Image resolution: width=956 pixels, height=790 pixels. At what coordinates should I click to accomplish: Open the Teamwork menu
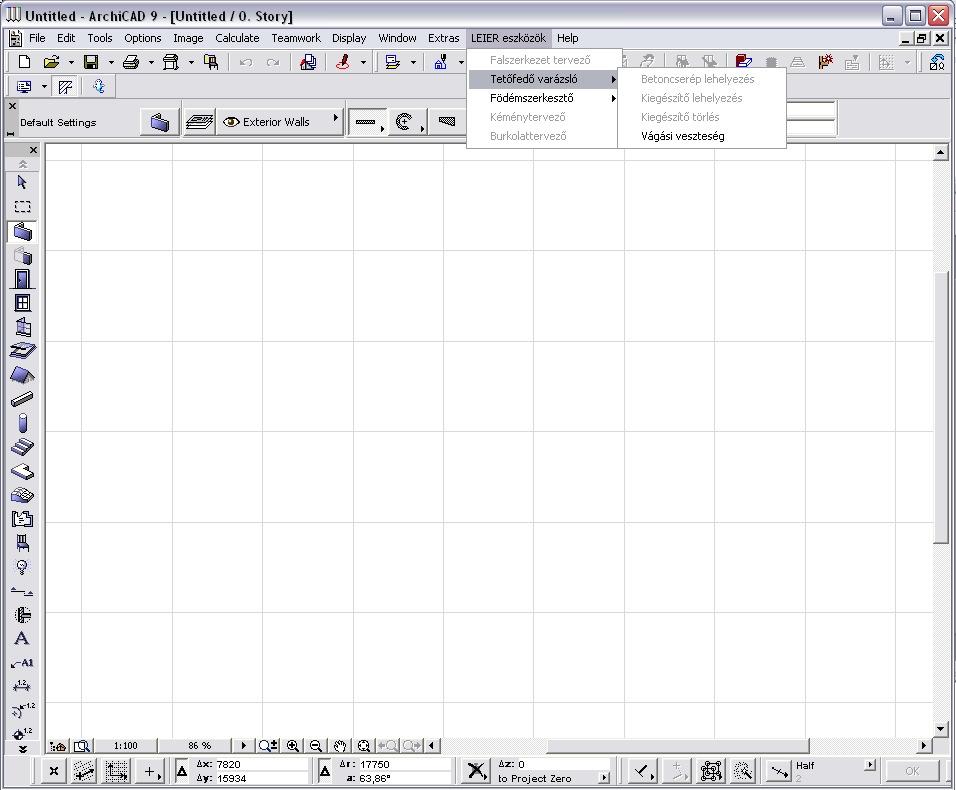296,38
